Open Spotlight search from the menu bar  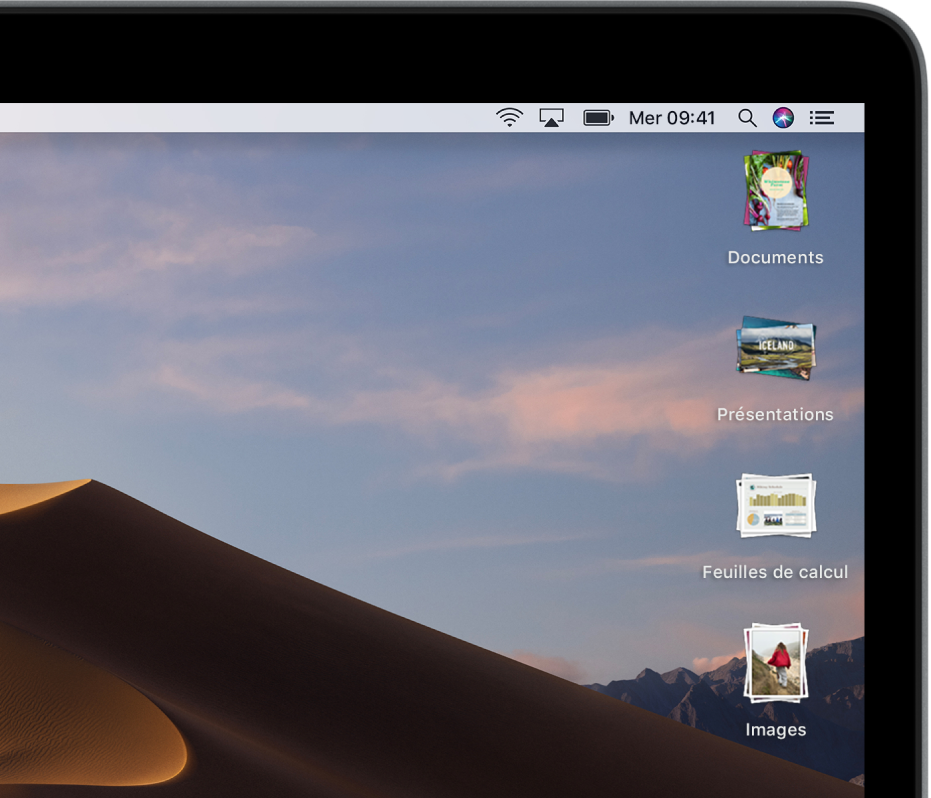tap(746, 117)
